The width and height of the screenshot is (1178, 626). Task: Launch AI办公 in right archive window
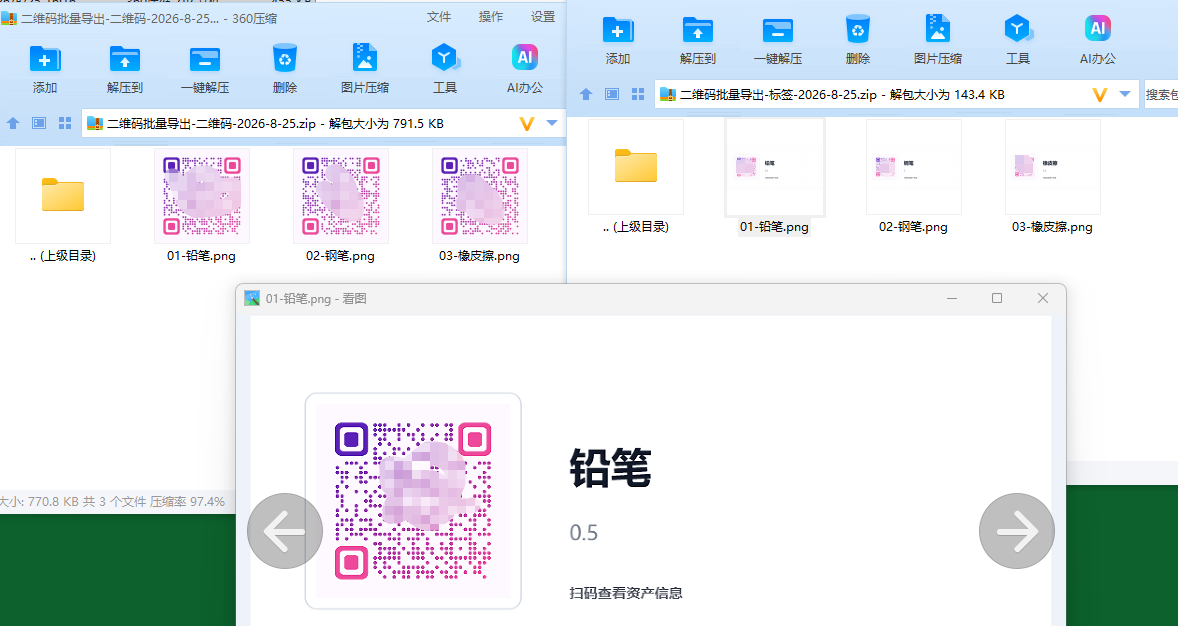click(1098, 29)
